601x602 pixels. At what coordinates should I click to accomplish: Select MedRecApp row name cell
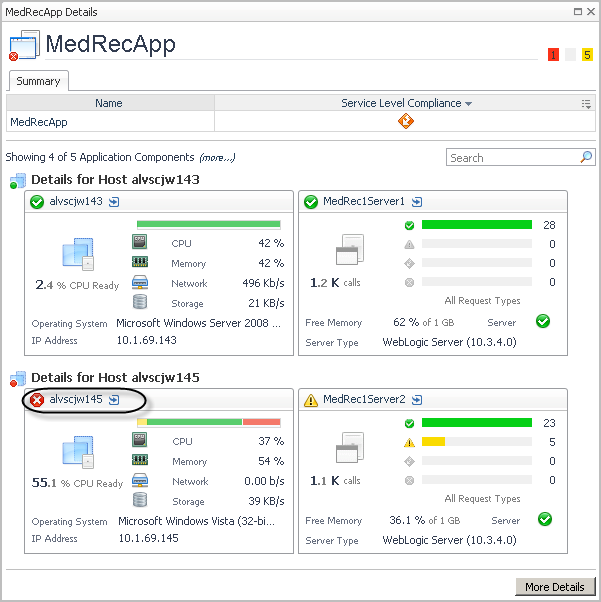(110, 122)
